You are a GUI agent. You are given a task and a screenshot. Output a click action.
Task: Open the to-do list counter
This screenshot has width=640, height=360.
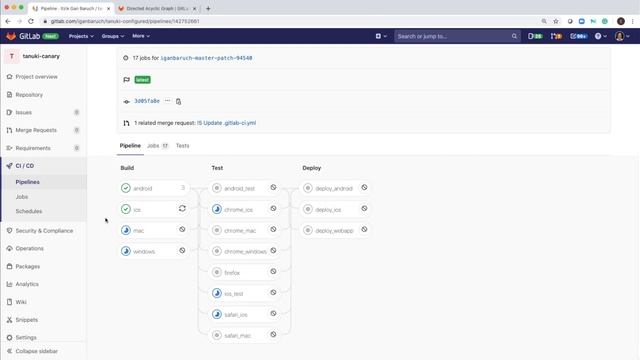coord(578,36)
